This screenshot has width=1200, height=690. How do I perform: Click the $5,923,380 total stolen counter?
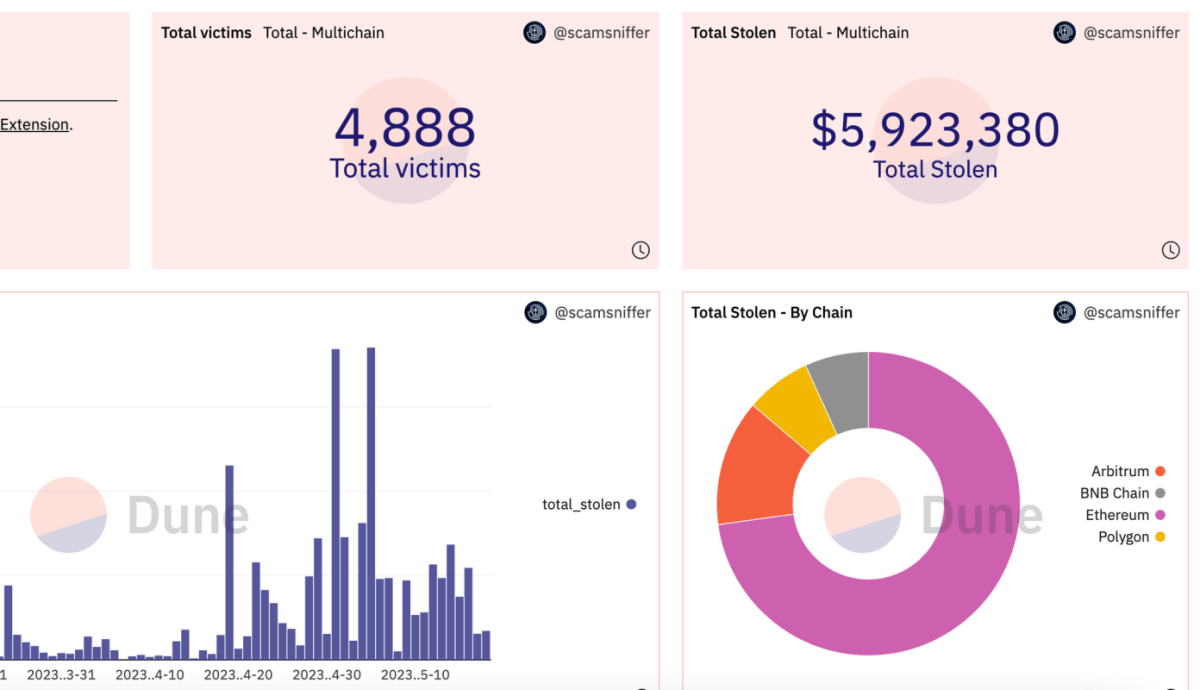[x=935, y=130]
